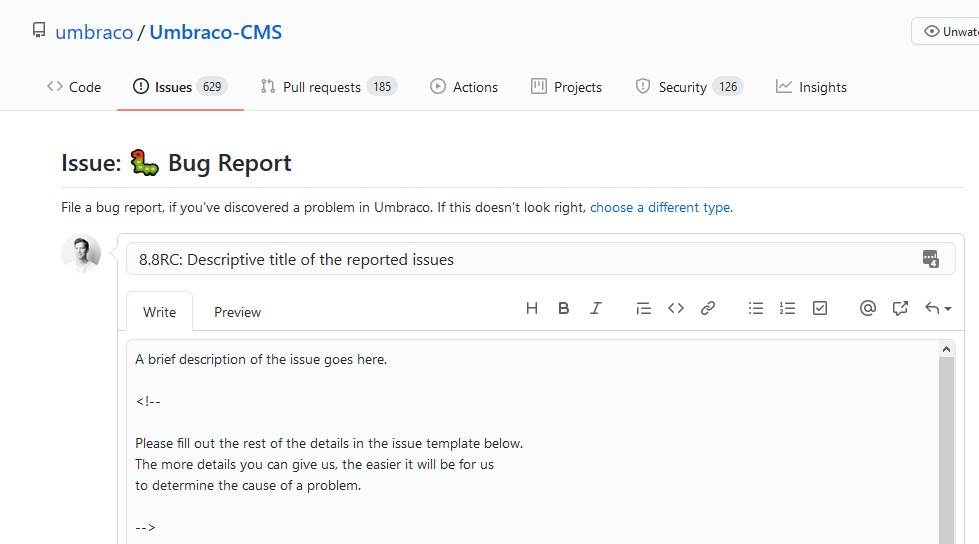Click the Issues count badge 629
Viewport: 979px width, 544px height.
[x=212, y=87]
